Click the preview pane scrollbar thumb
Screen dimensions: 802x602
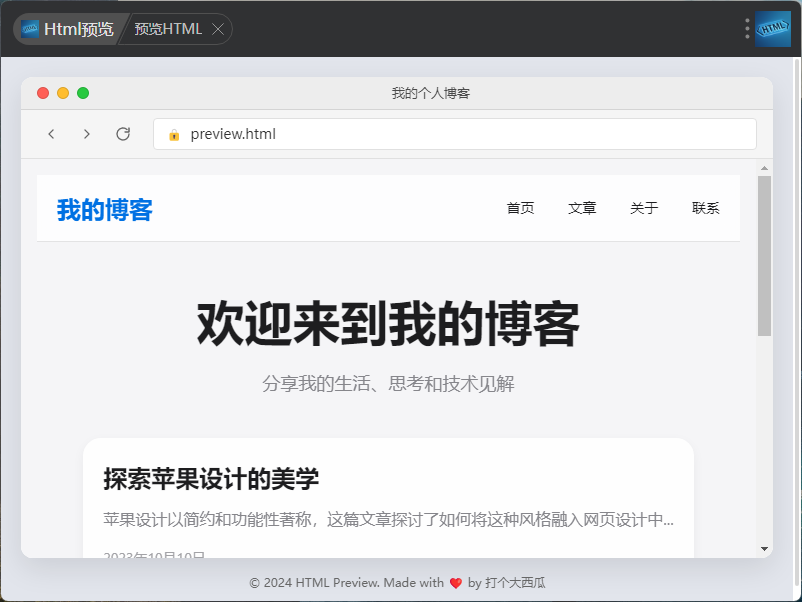point(764,256)
